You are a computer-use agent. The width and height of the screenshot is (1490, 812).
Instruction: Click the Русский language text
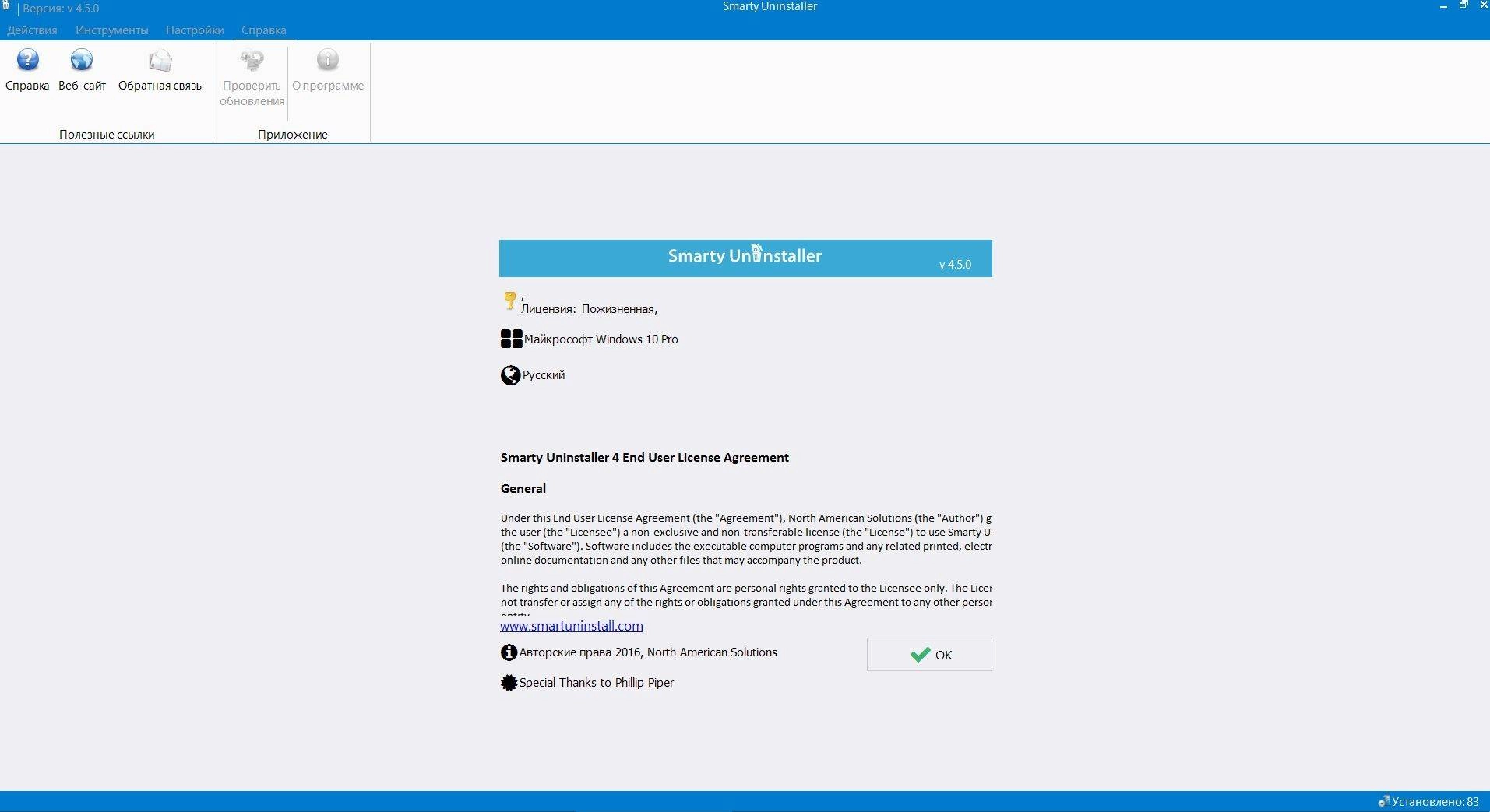click(544, 375)
